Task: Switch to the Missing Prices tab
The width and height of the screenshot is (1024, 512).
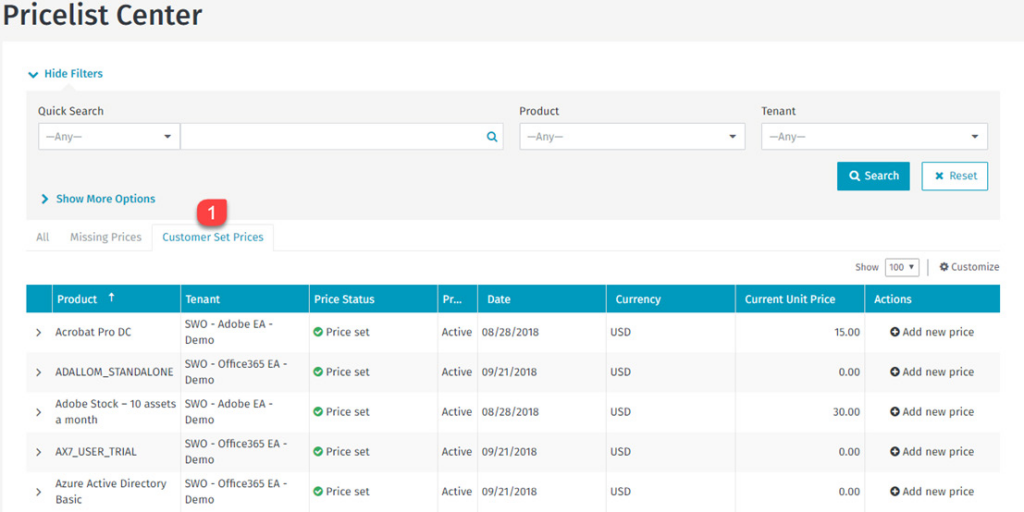Action: pos(105,238)
